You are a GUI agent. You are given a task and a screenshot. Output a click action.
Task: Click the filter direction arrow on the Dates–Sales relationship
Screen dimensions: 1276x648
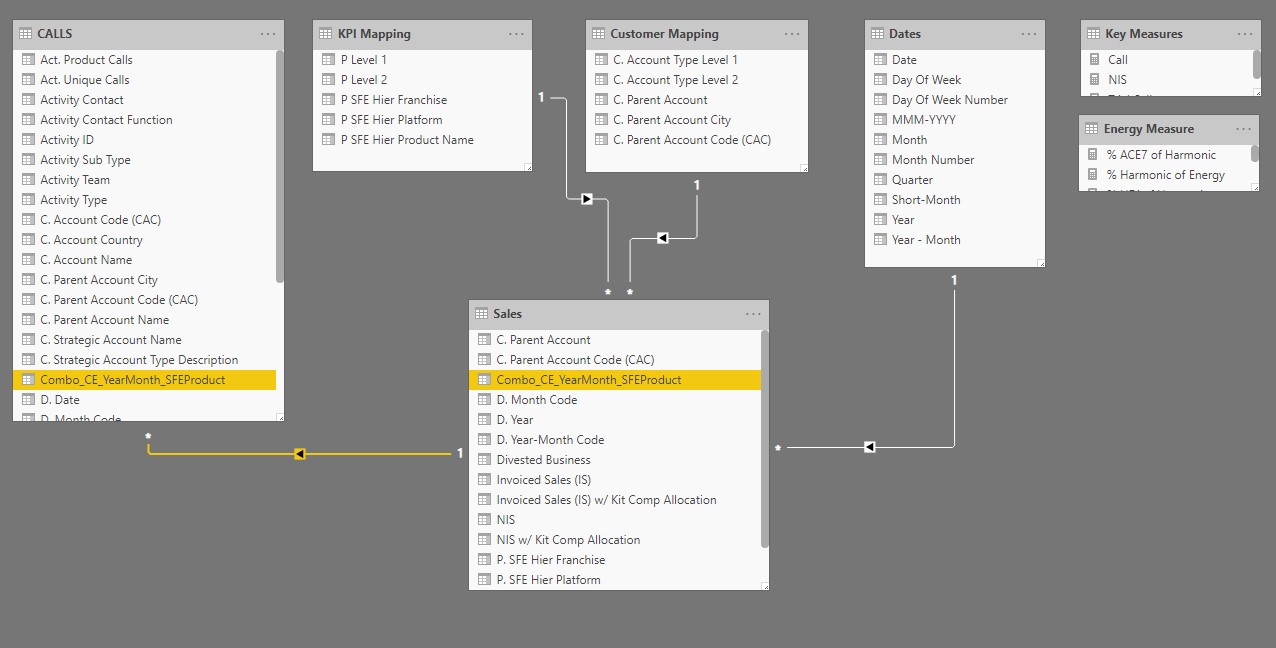(869, 447)
